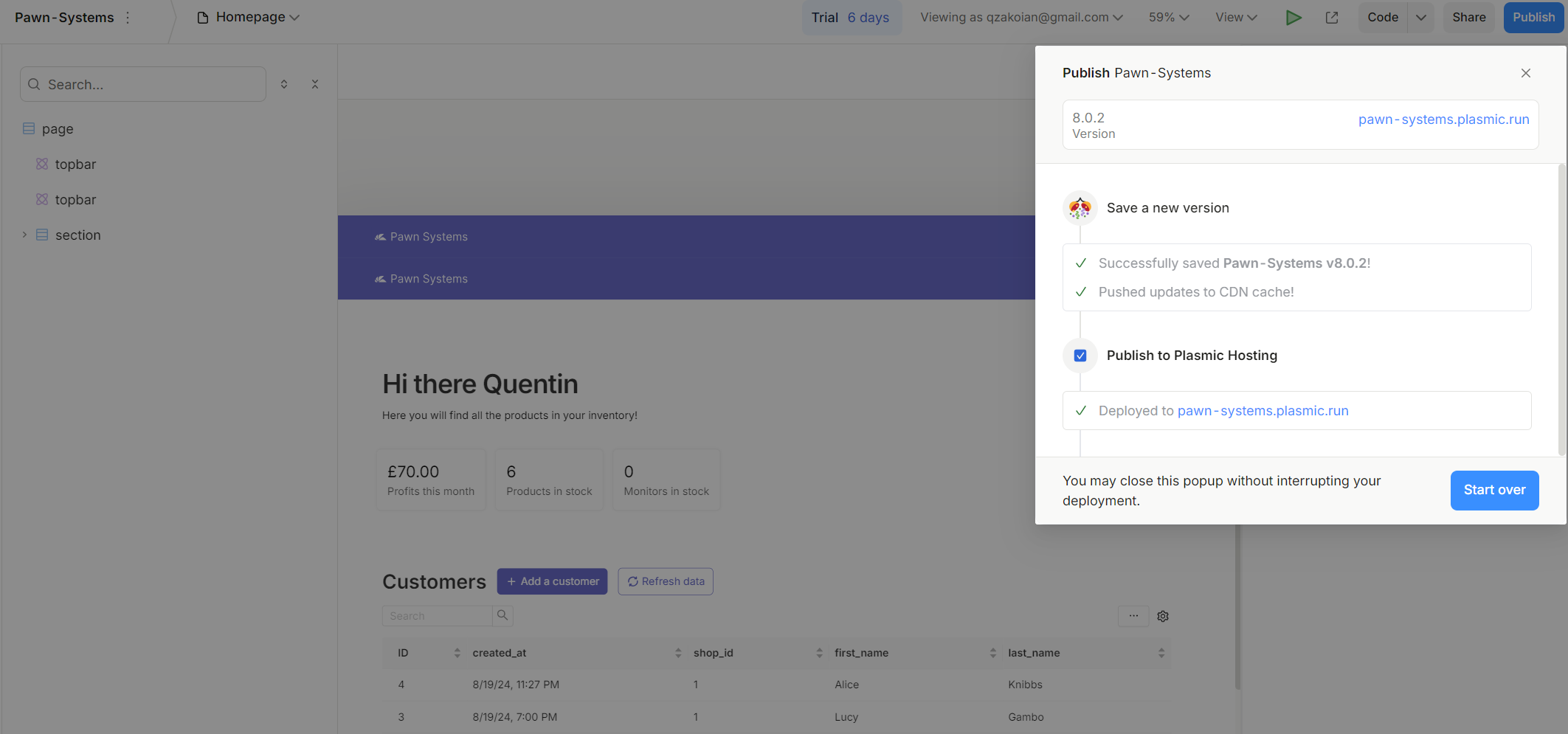Open the View menu
The height and width of the screenshot is (734, 1568).
tap(1236, 18)
